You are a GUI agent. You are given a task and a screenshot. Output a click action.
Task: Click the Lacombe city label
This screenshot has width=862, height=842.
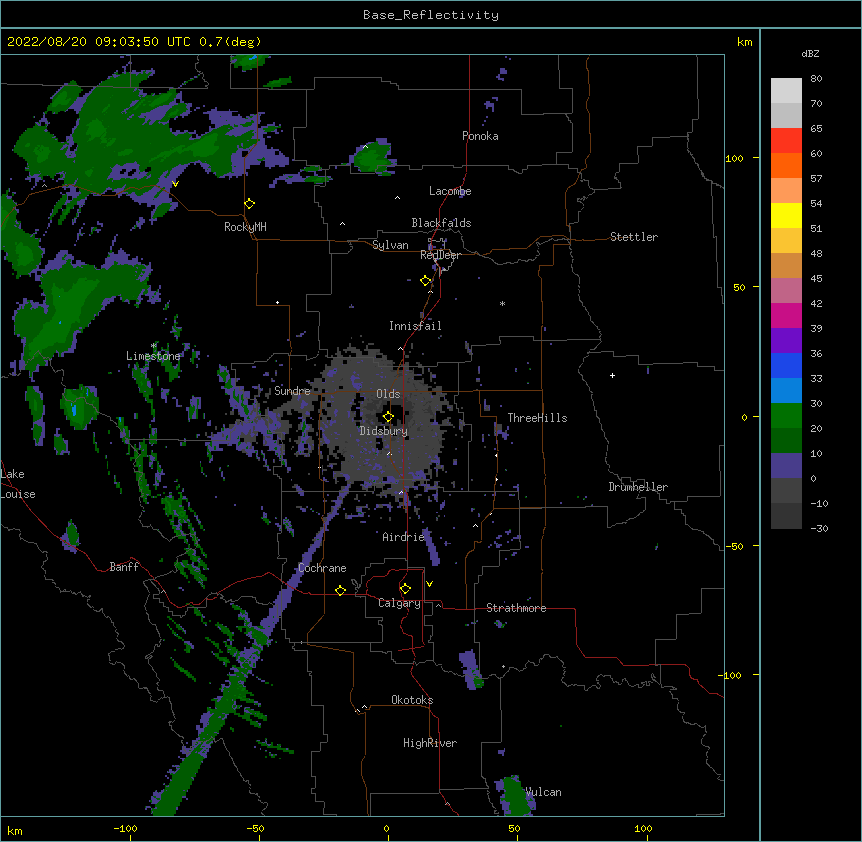pyautogui.click(x=450, y=191)
